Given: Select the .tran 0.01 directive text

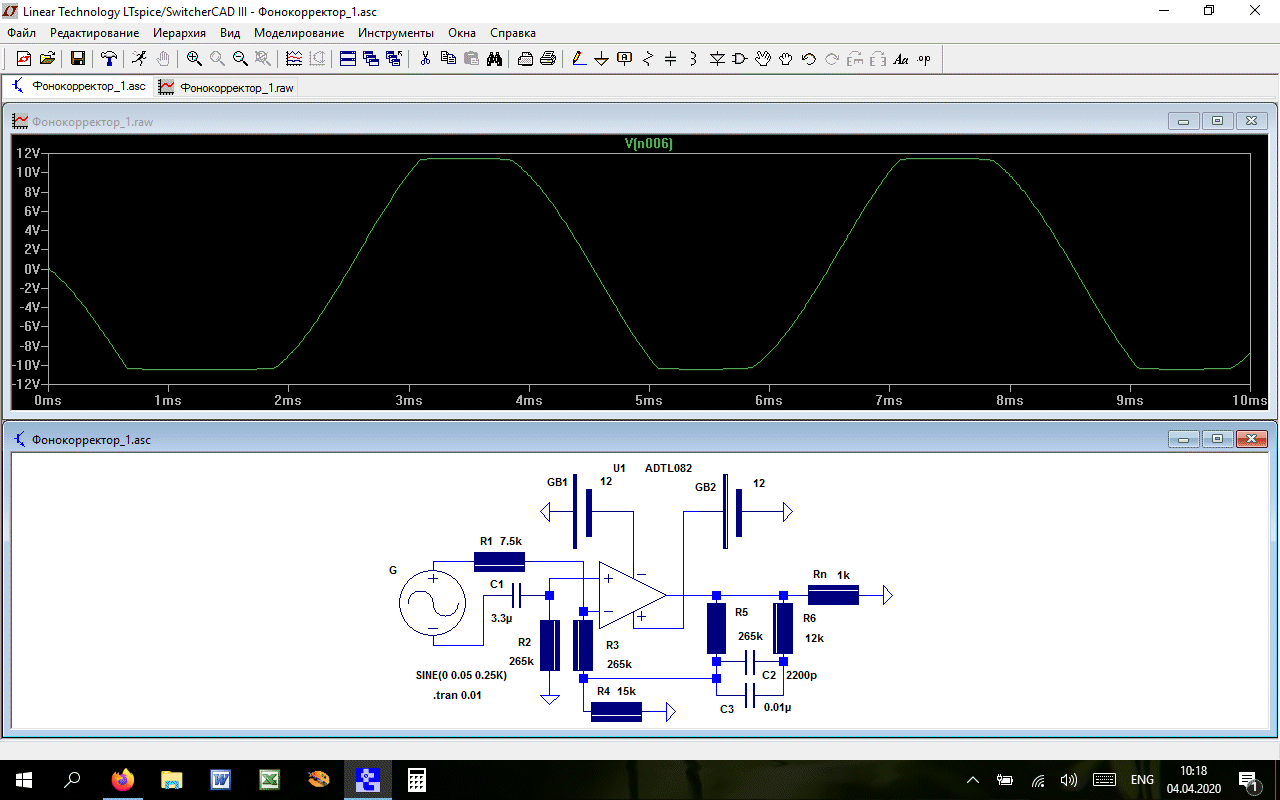Looking at the screenshot, I should [x=457, y=695].
